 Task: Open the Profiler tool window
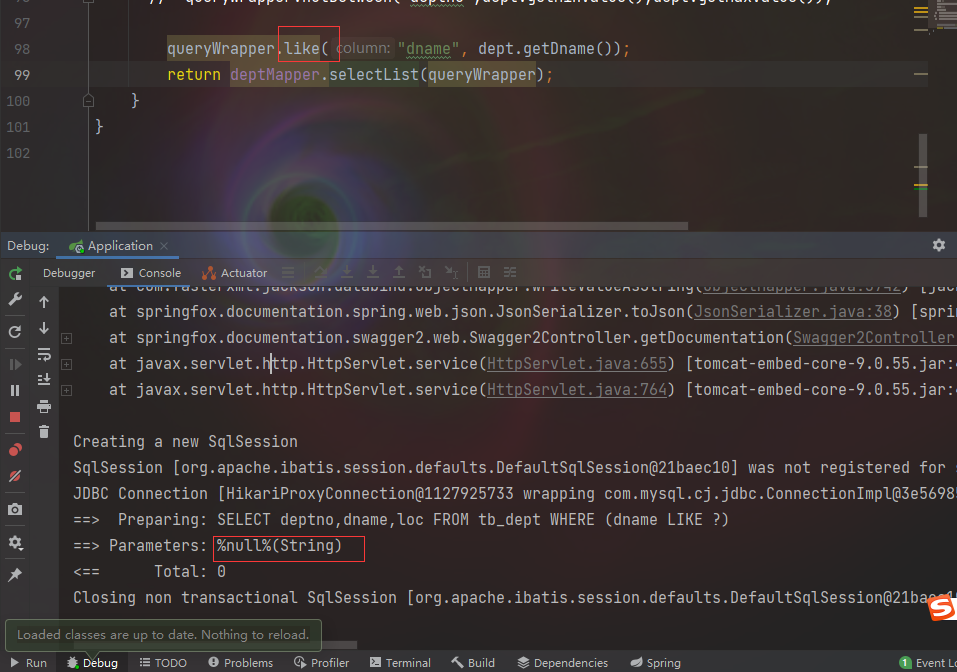[321, 663]
